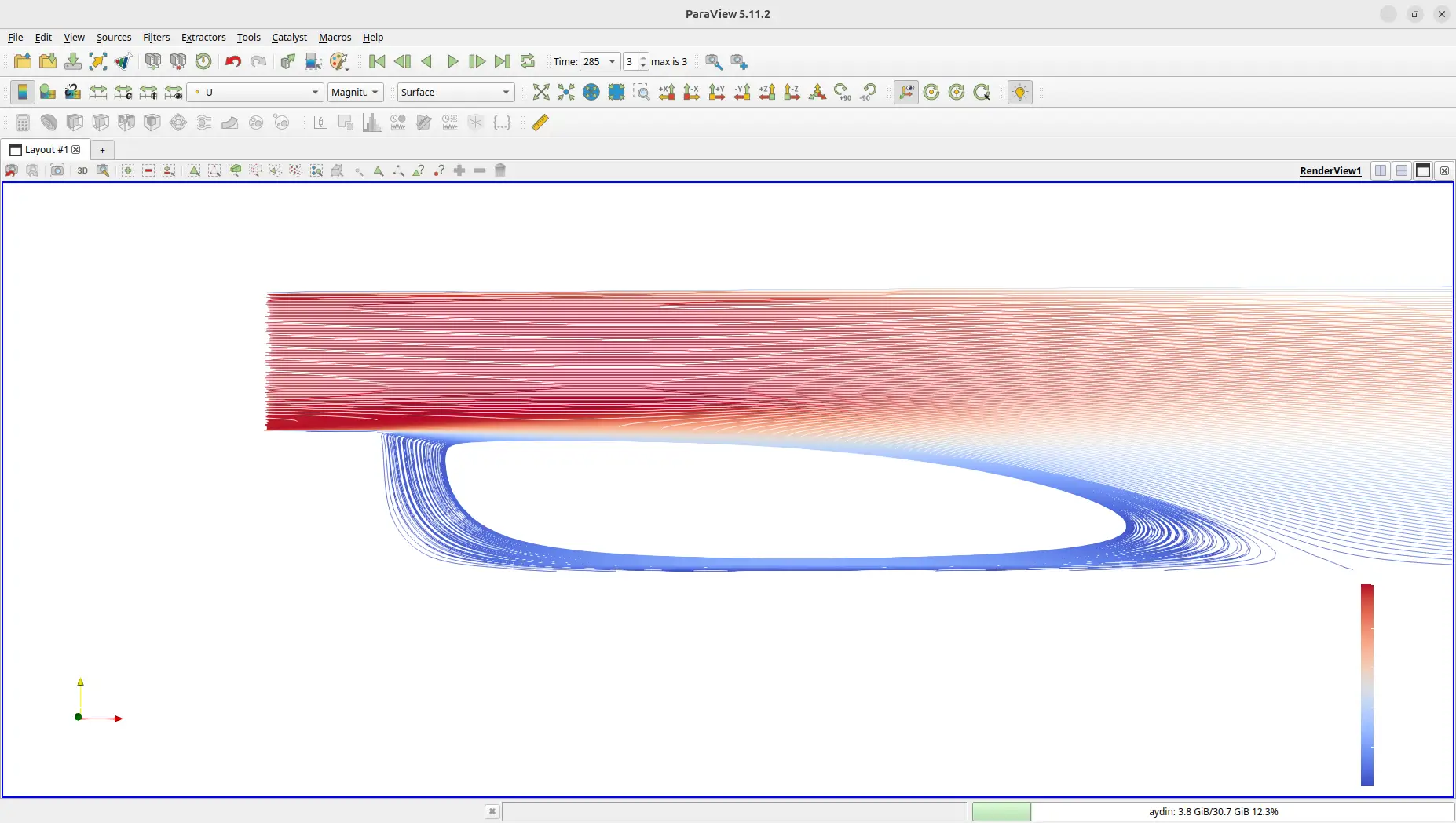Toggle the light kit bulb icon
This screenshot has width=1456, height=823.
(x=1020, y=92)
